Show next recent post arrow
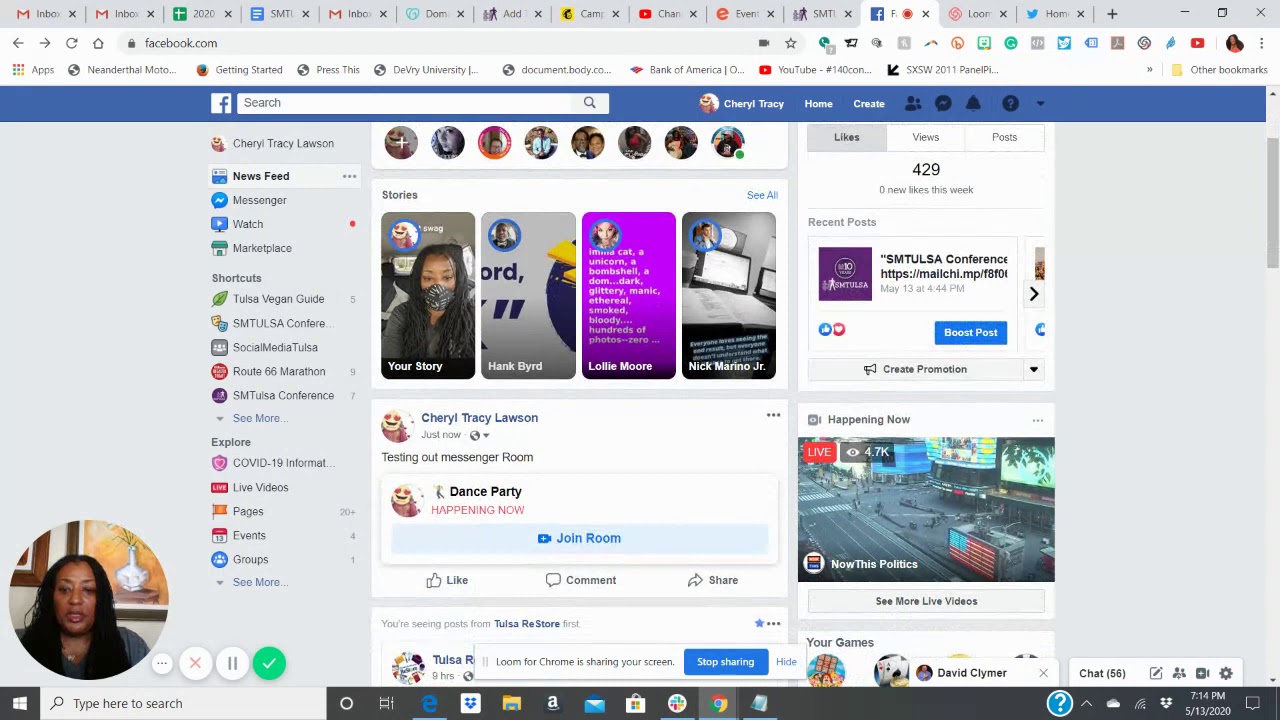 [1034, 293]
